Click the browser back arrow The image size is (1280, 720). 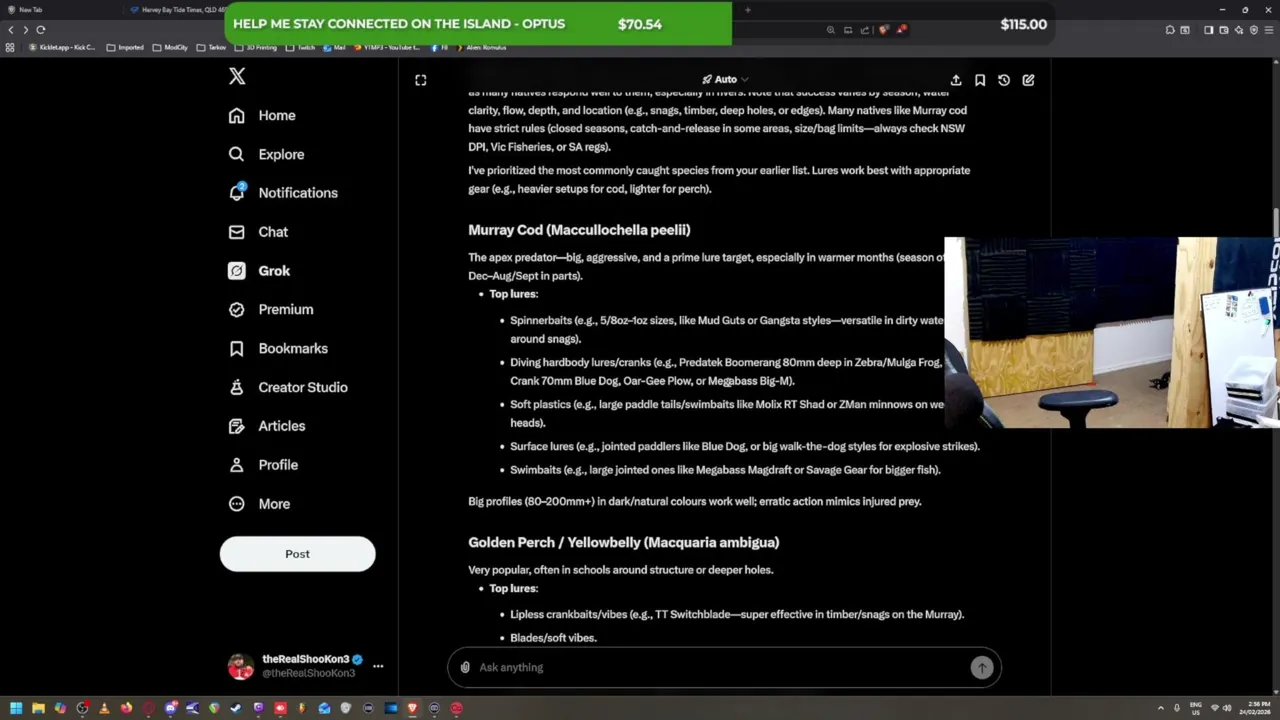pos(11,30)
